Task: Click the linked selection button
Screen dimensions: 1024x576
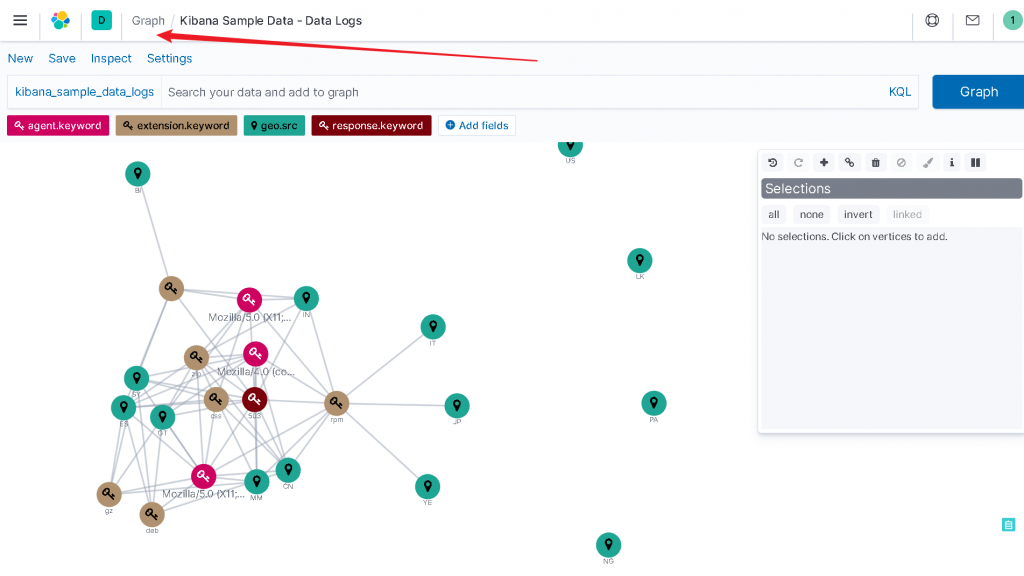Action: point(907,214)
